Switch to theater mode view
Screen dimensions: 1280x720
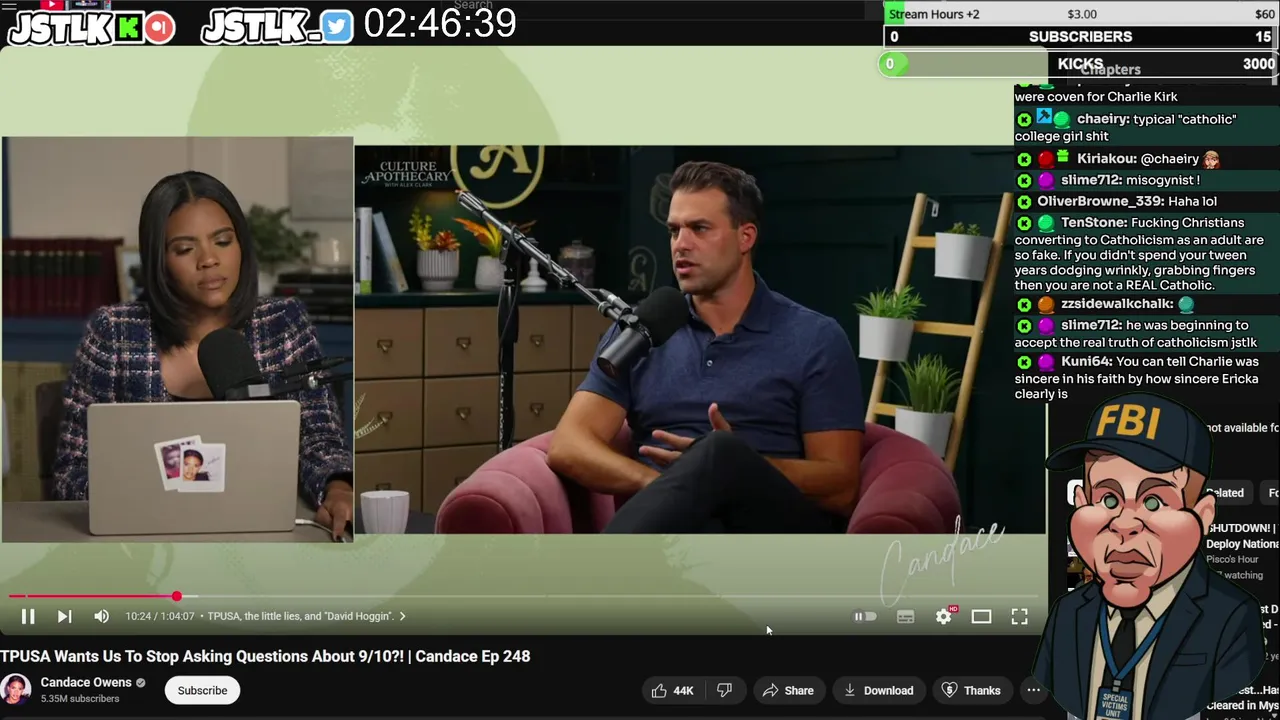click(x=981, y=617)
